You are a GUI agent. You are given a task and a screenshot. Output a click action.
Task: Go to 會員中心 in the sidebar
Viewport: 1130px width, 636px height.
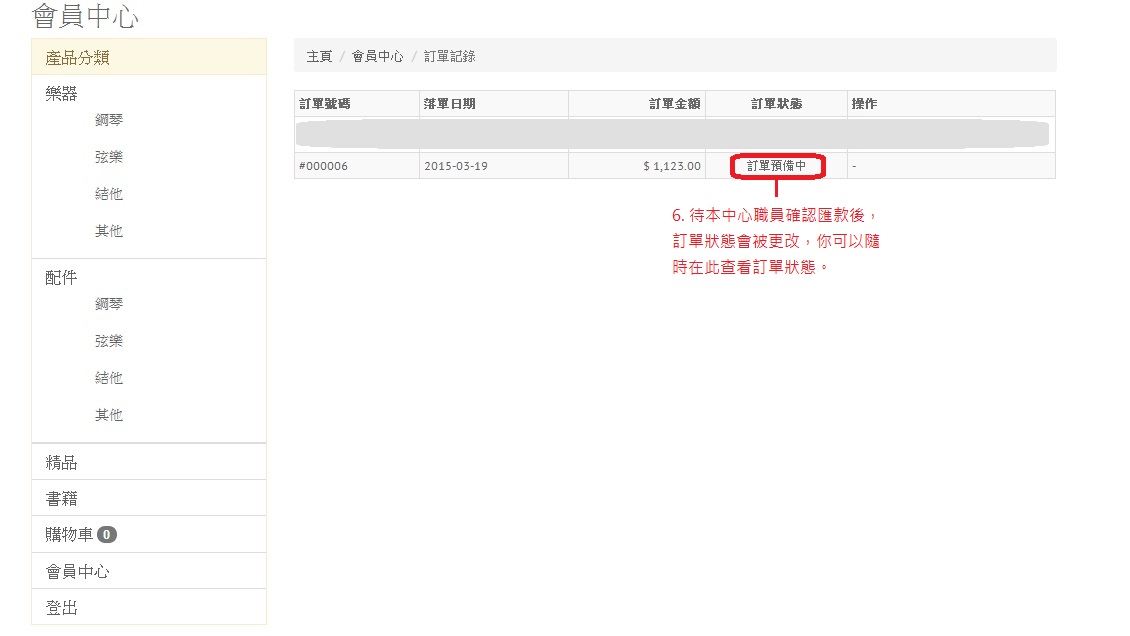(77, 571)
